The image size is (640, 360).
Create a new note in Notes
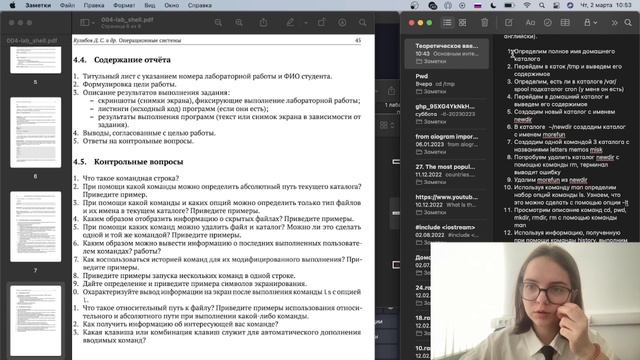point(509,23)
